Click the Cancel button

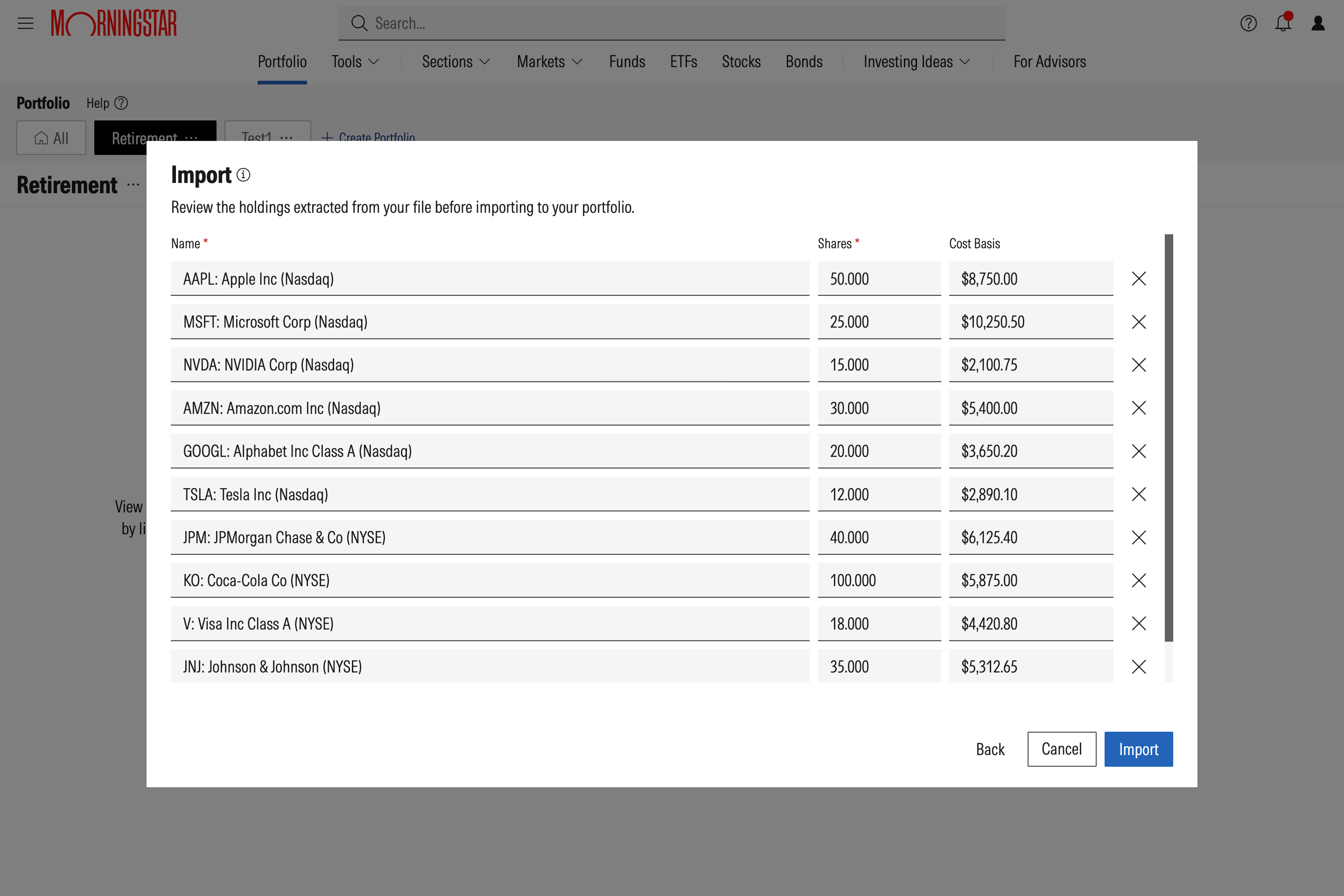coord(1062,749)
